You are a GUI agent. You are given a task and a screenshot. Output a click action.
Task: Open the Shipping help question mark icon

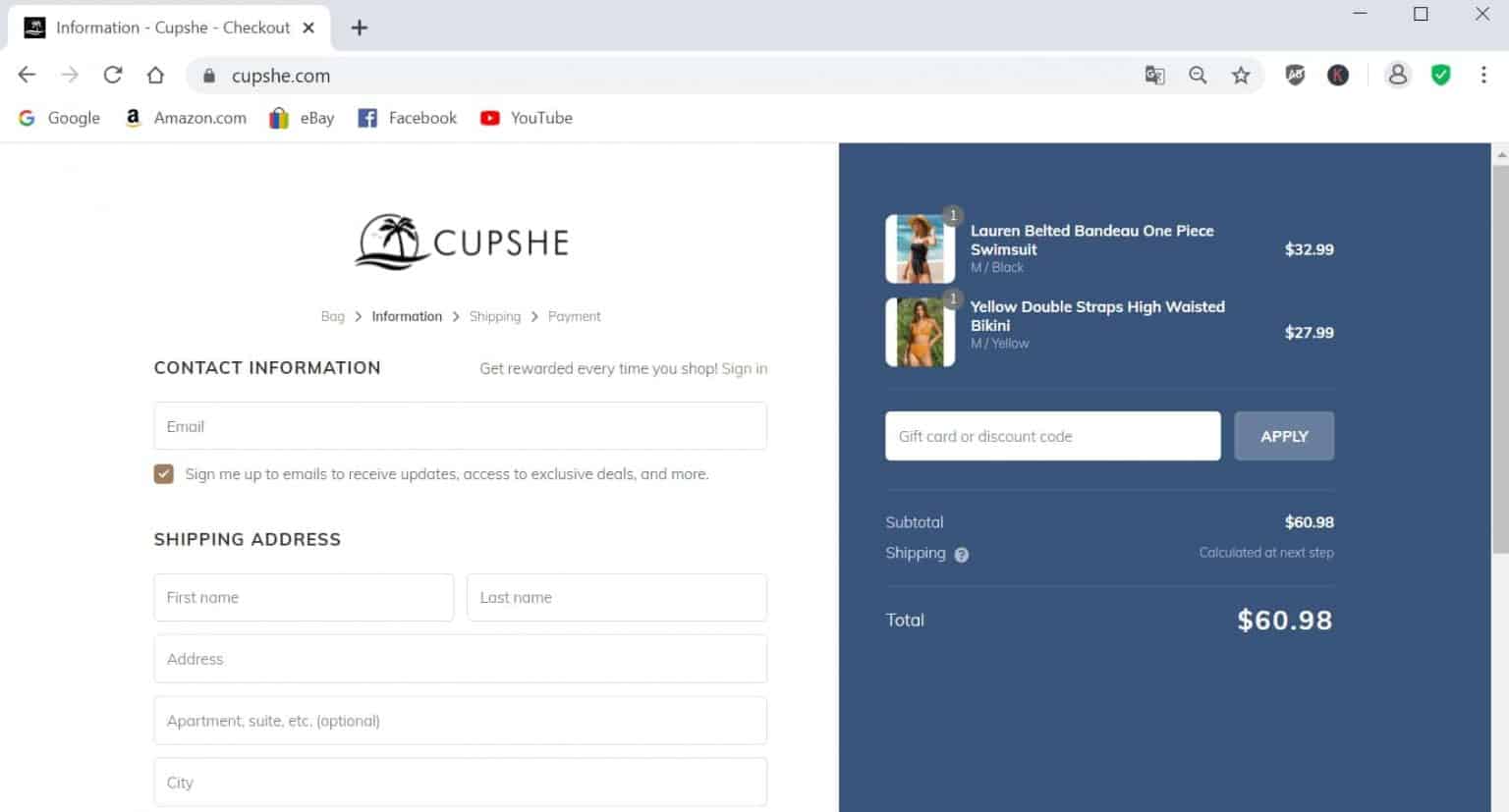[x=961, y=554]
